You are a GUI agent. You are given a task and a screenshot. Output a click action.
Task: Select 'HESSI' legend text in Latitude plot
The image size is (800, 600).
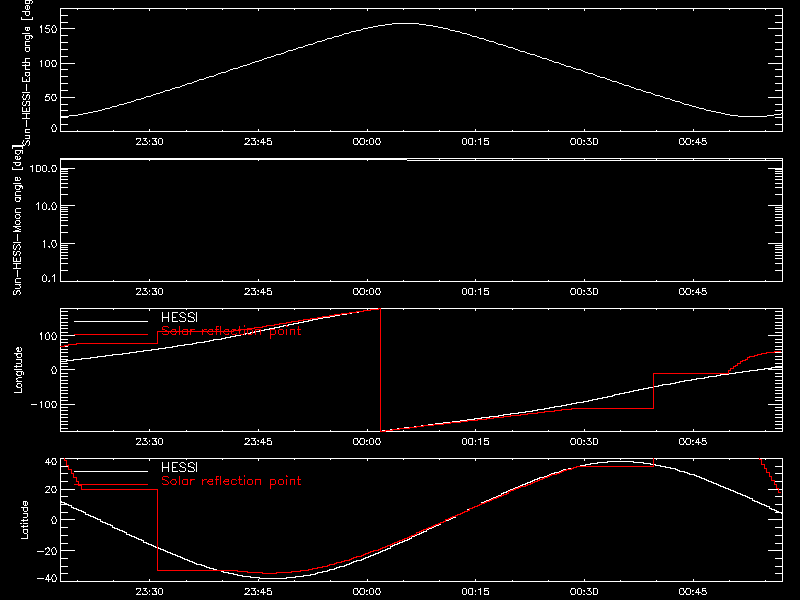179,467
